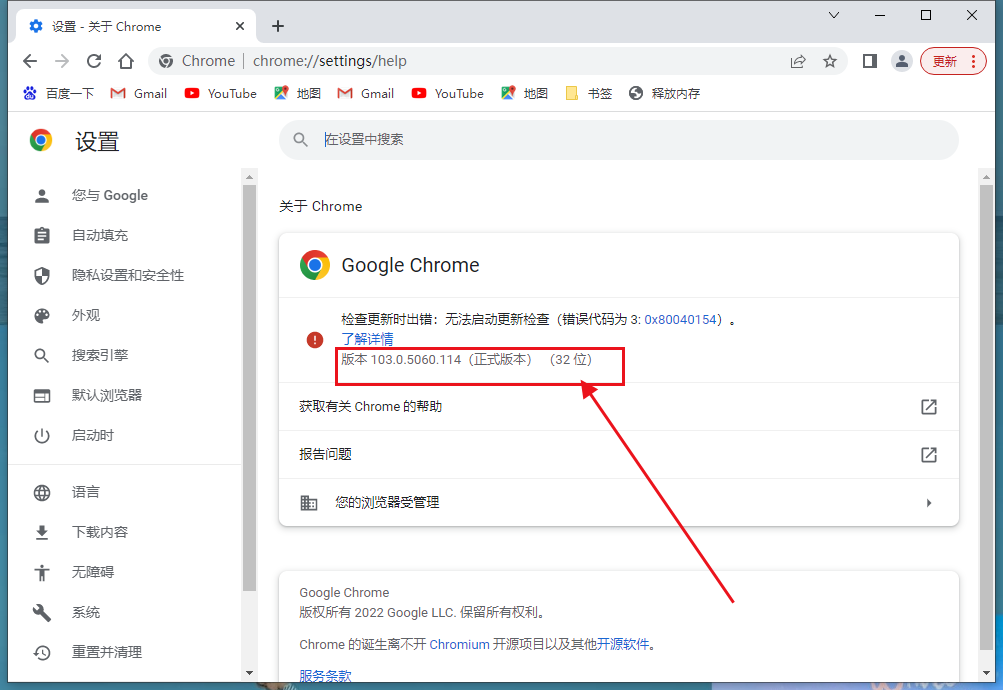Open the second 地图 bookmark
Viewport: 1003px width, 690px height.
(x=525, y=93)
